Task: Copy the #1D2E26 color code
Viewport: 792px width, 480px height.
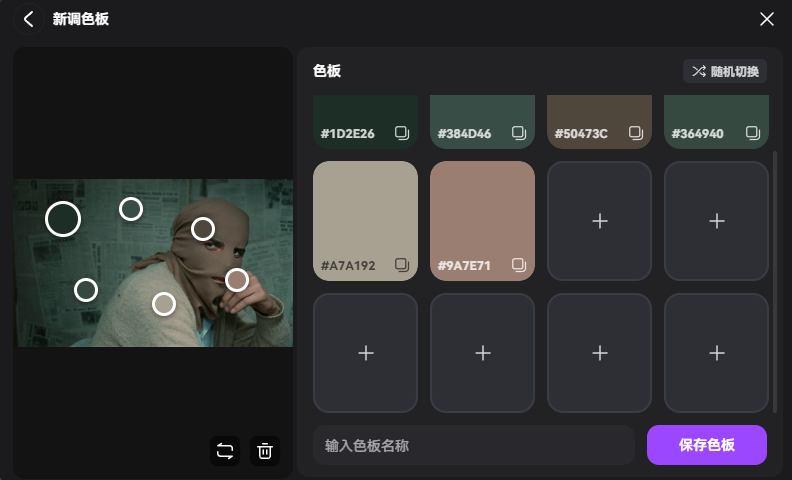Action: tap(402, 133)
